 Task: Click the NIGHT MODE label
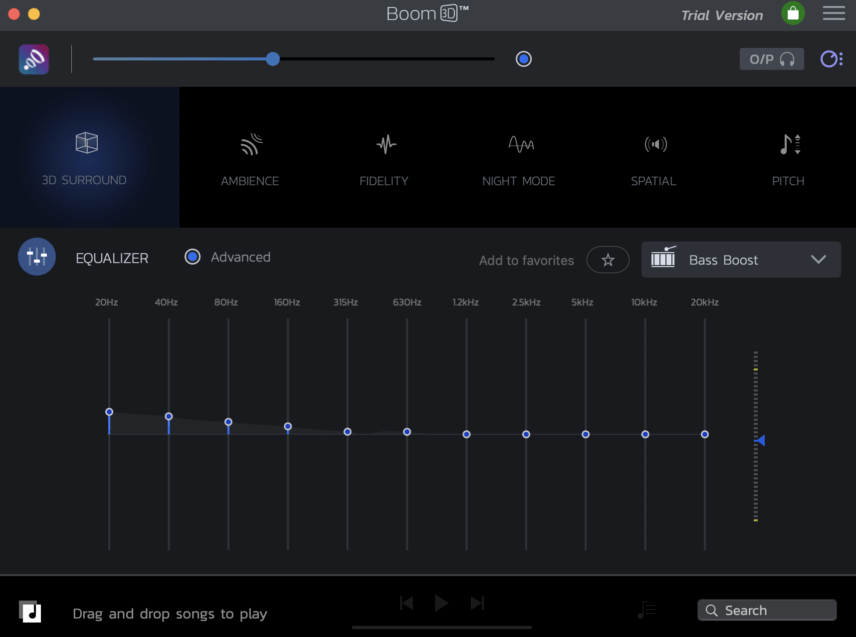[x=519, y=181]
